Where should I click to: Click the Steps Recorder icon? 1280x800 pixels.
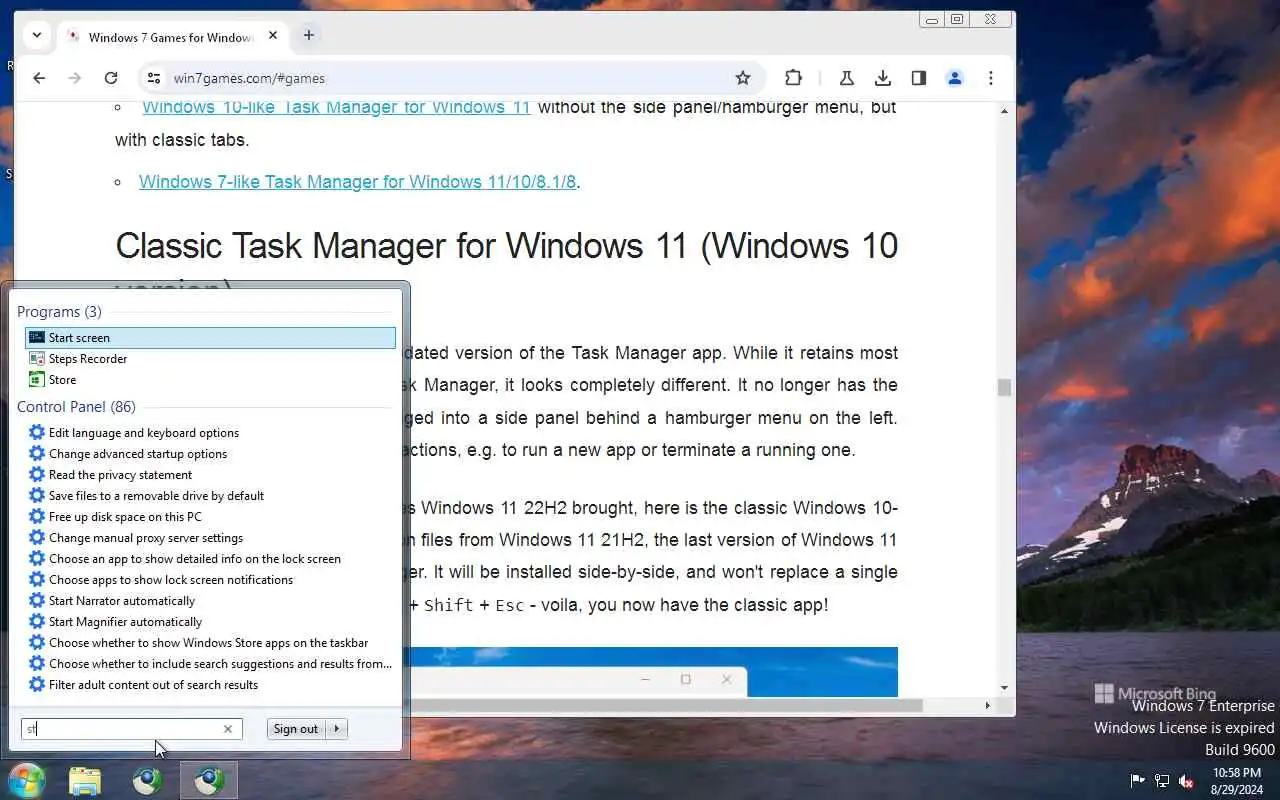[37, 359]
